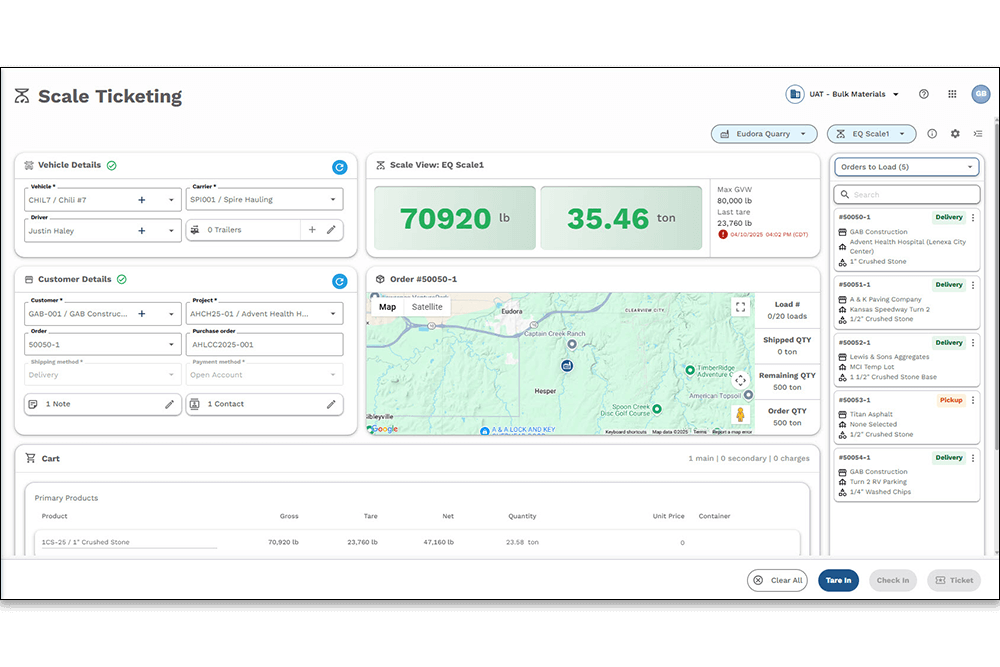The image size is (1000, 667).
Task: Edit the note with the pencil icon
Action: click(x=170, y=404)
